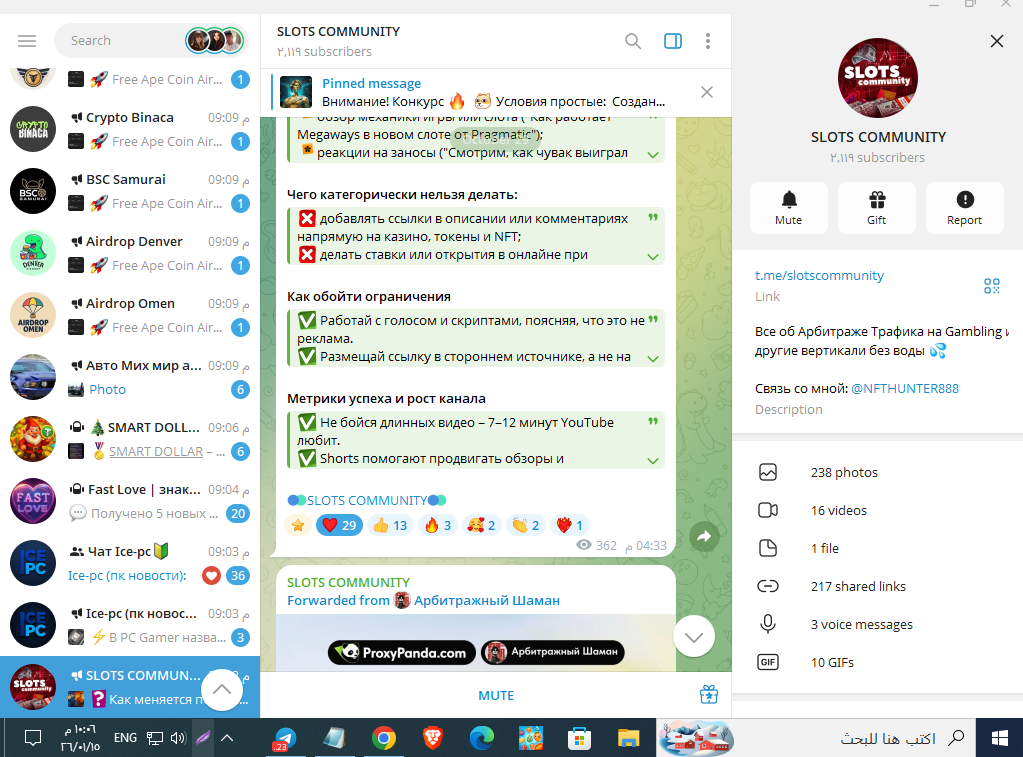Close the channel info panel
The height and width of the screenshot is (757, 1023).
tap(996, 41)
